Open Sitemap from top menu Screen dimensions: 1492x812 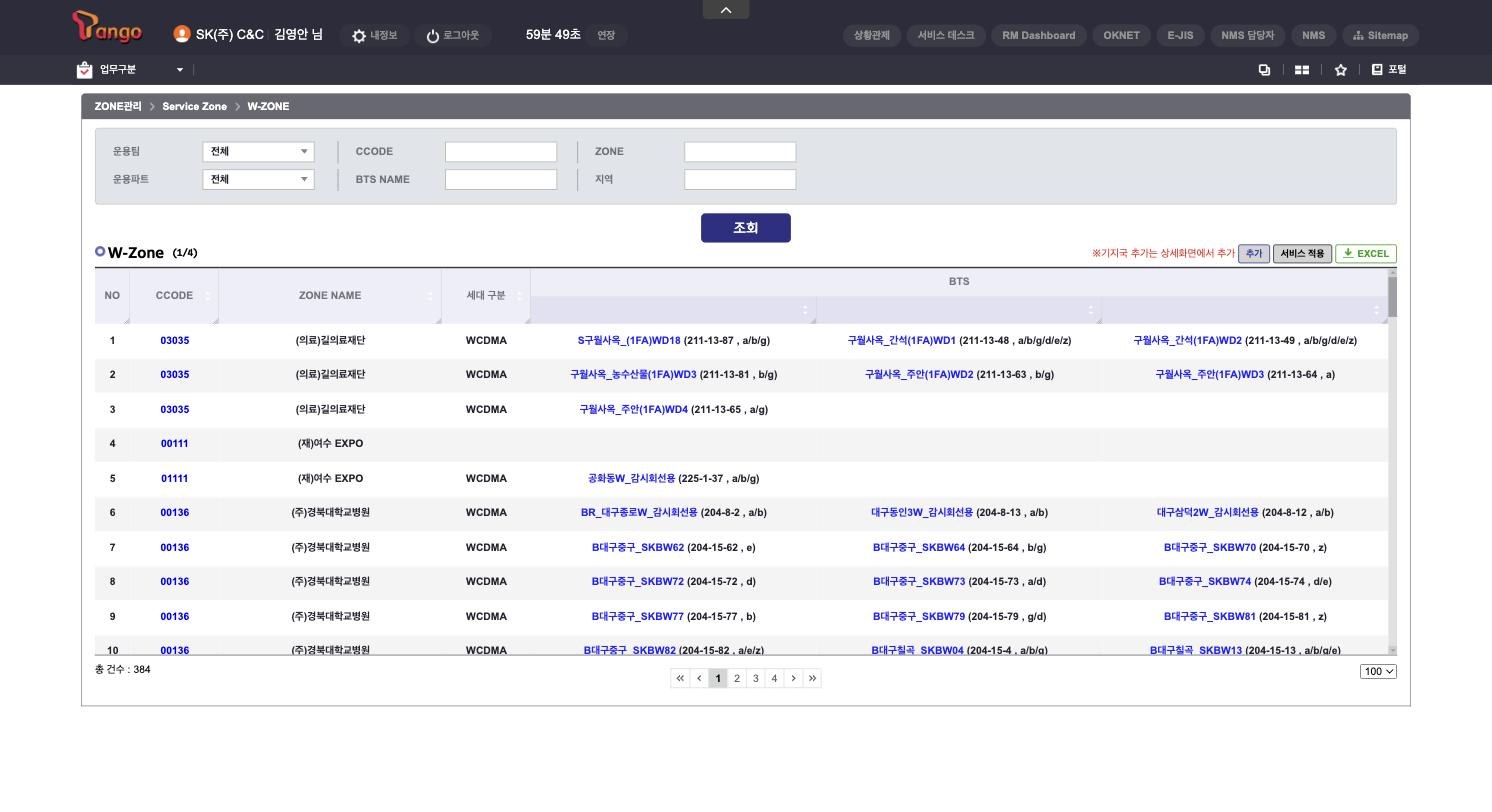point(1380,35)
